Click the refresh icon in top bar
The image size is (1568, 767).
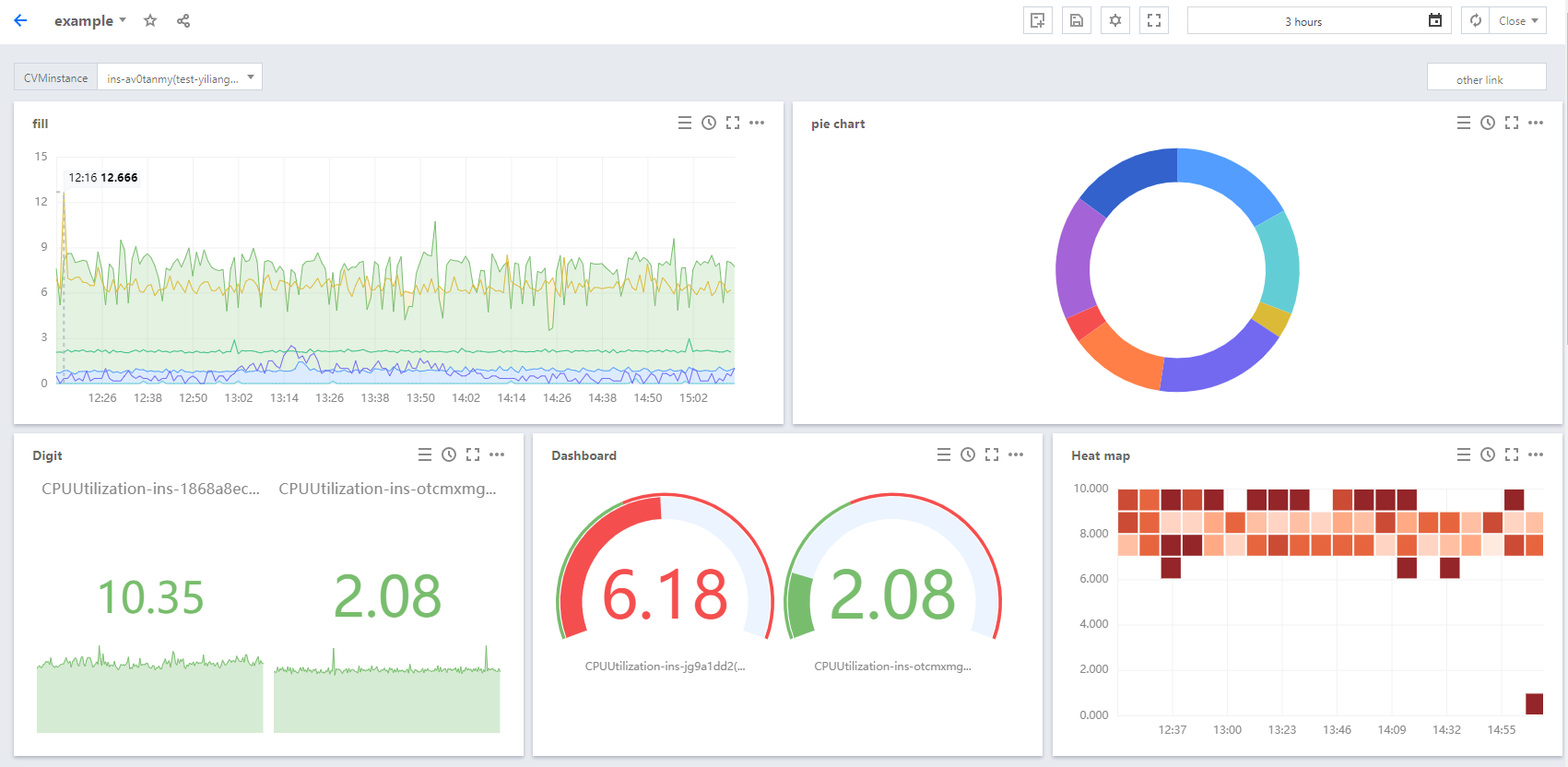pos(1476,20)
